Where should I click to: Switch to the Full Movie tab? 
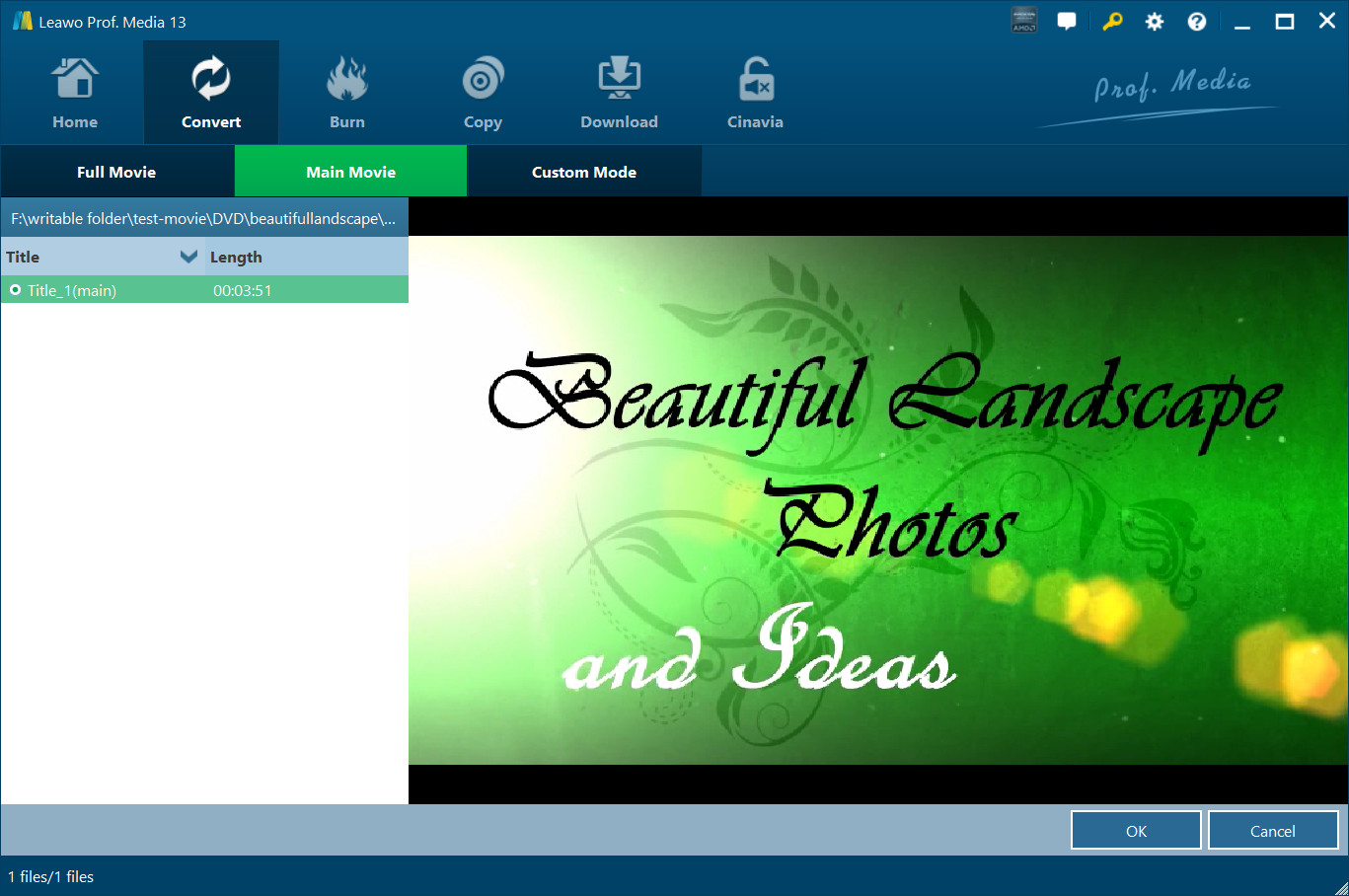(x=116, y=172)
